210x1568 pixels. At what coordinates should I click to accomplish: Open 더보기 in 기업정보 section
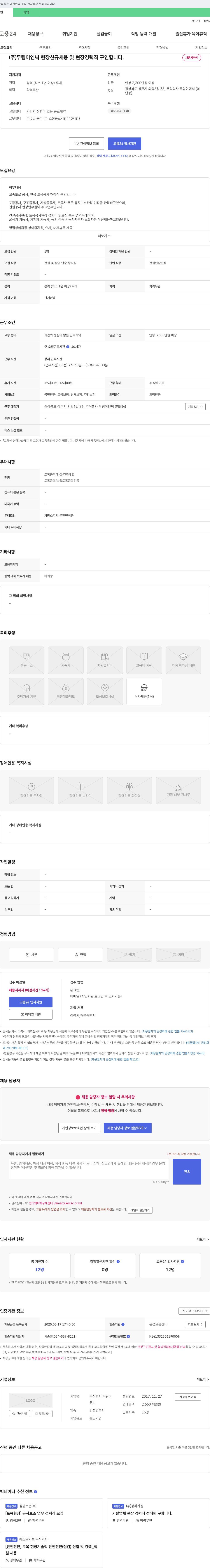pos(203,1379)
